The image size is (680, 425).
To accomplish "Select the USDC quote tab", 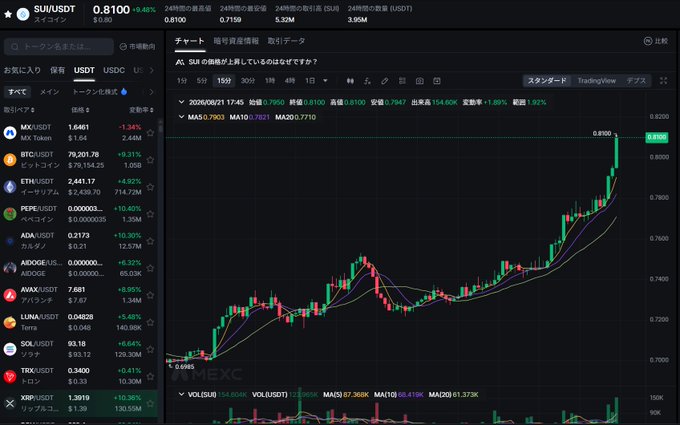I will point(114,70).
